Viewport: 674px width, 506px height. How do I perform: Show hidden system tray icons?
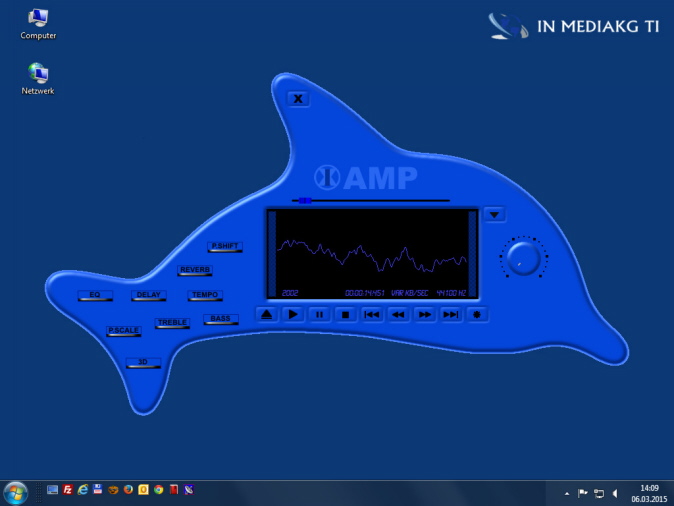pos(567,494)
